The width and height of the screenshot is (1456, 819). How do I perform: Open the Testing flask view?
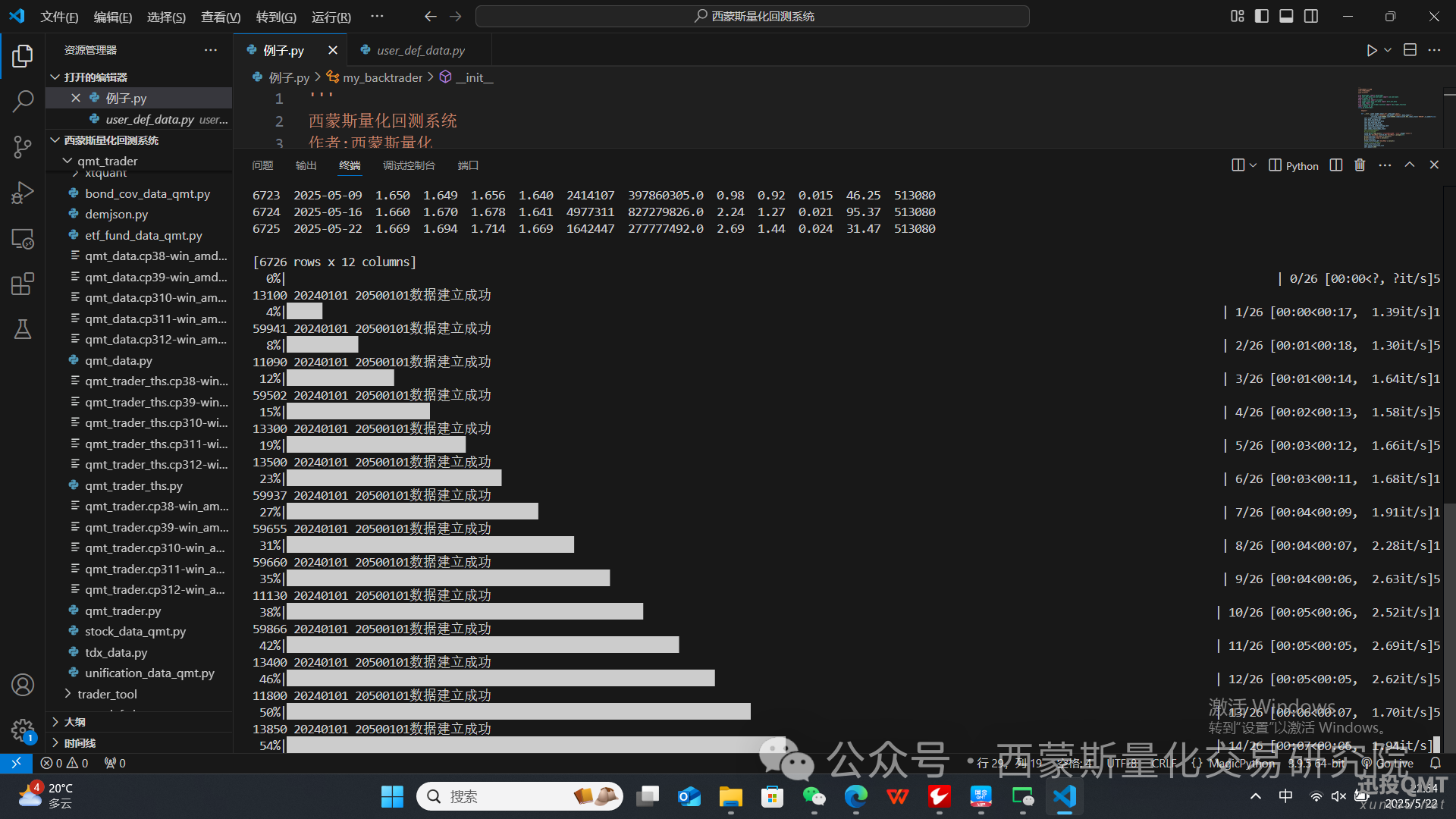tap(23, 329)
